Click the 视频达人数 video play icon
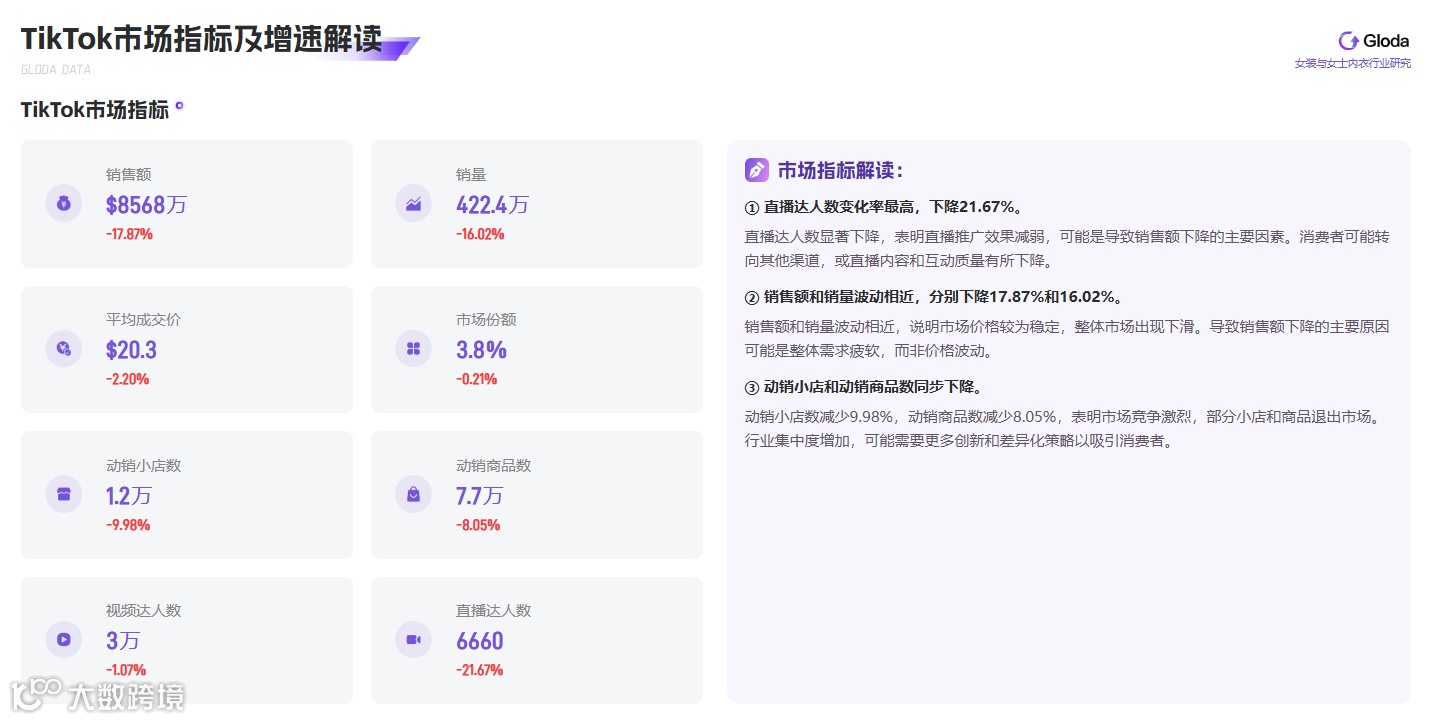 [63, 639]
